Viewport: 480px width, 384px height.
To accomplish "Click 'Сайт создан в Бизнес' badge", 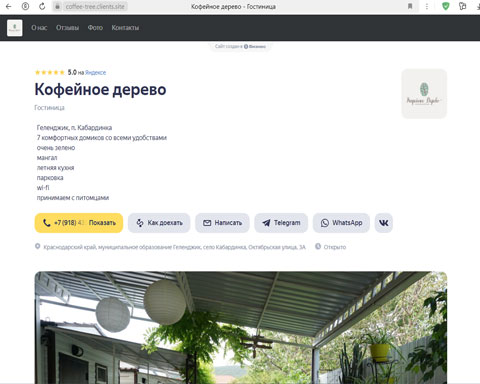I will (x=240, y=46).
